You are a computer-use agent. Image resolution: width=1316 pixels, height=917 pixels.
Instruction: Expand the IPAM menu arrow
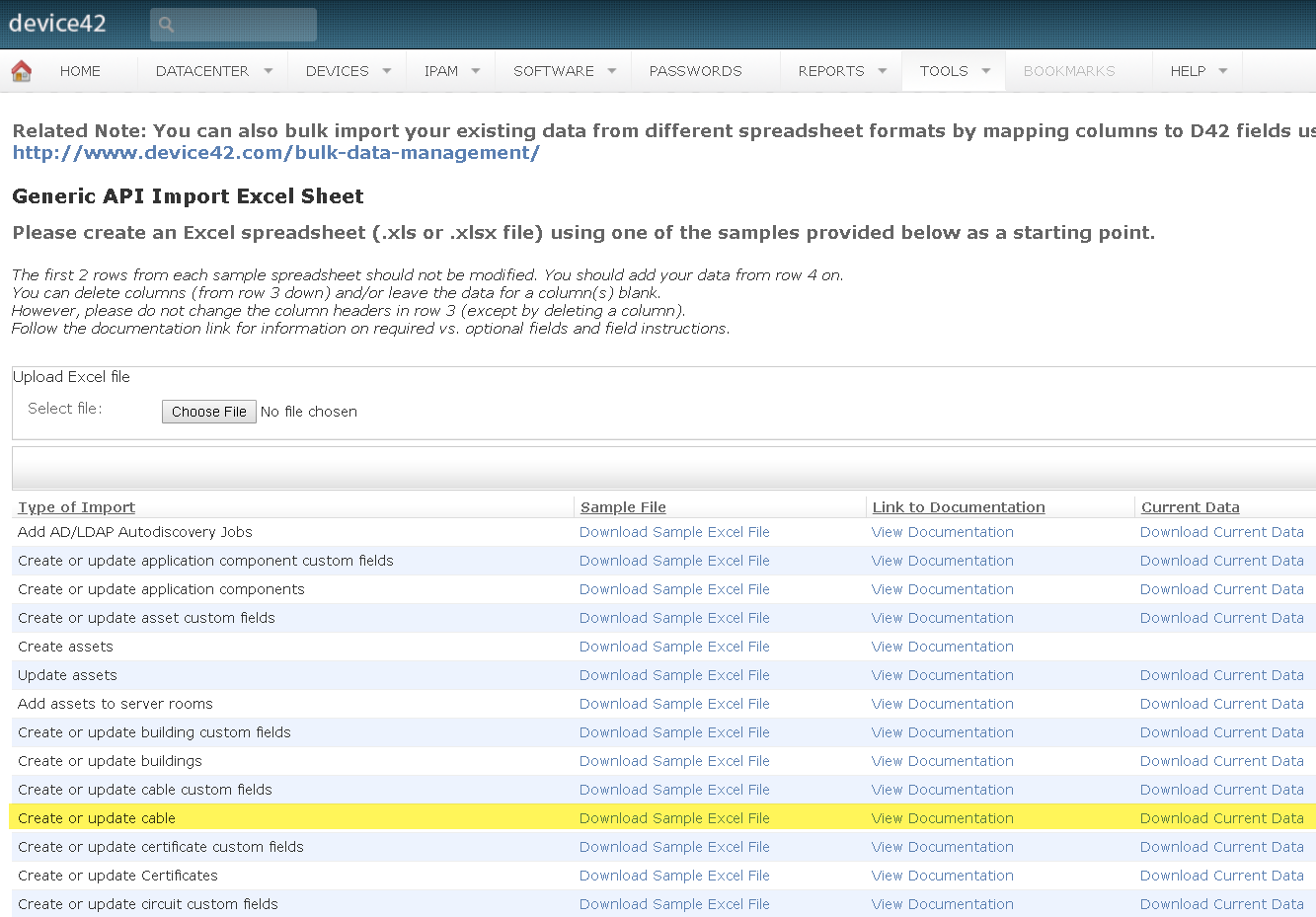coord(475,71)
